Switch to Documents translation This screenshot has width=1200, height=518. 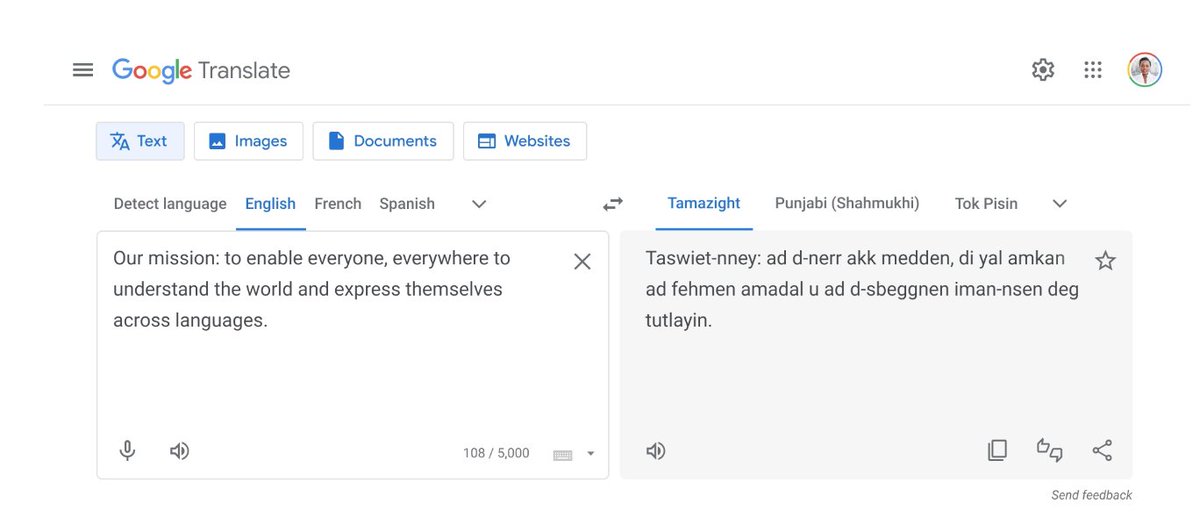point(383,141)
